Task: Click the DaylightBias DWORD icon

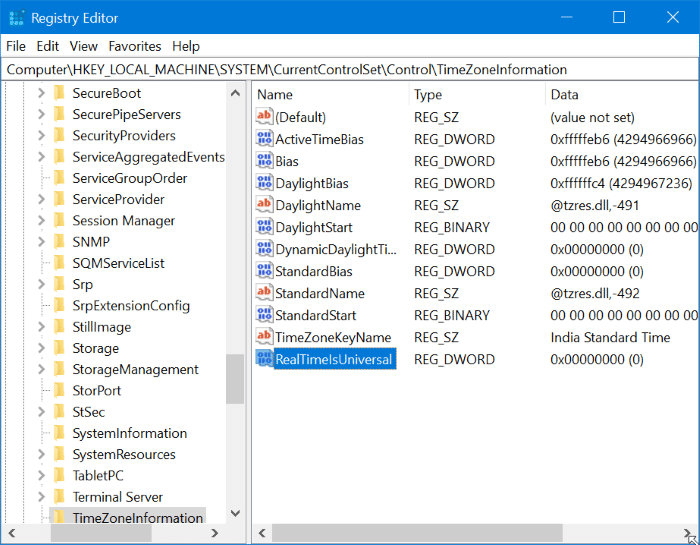Action: coord(264,183)
